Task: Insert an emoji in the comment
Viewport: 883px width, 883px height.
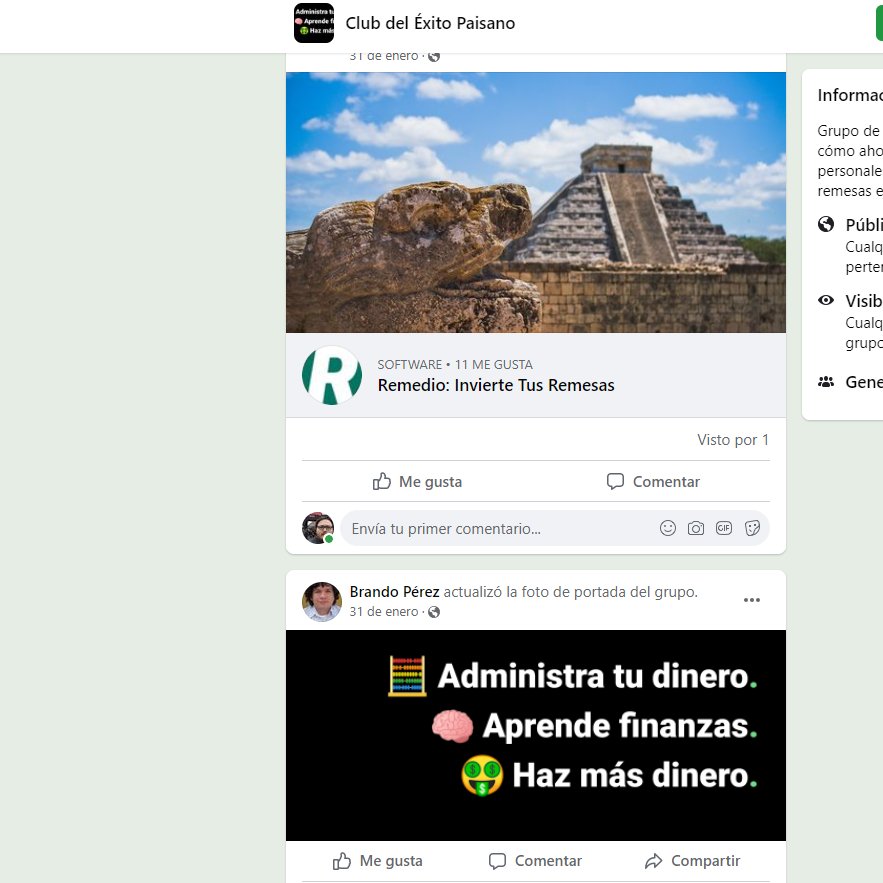Action: tap(667, 528)
